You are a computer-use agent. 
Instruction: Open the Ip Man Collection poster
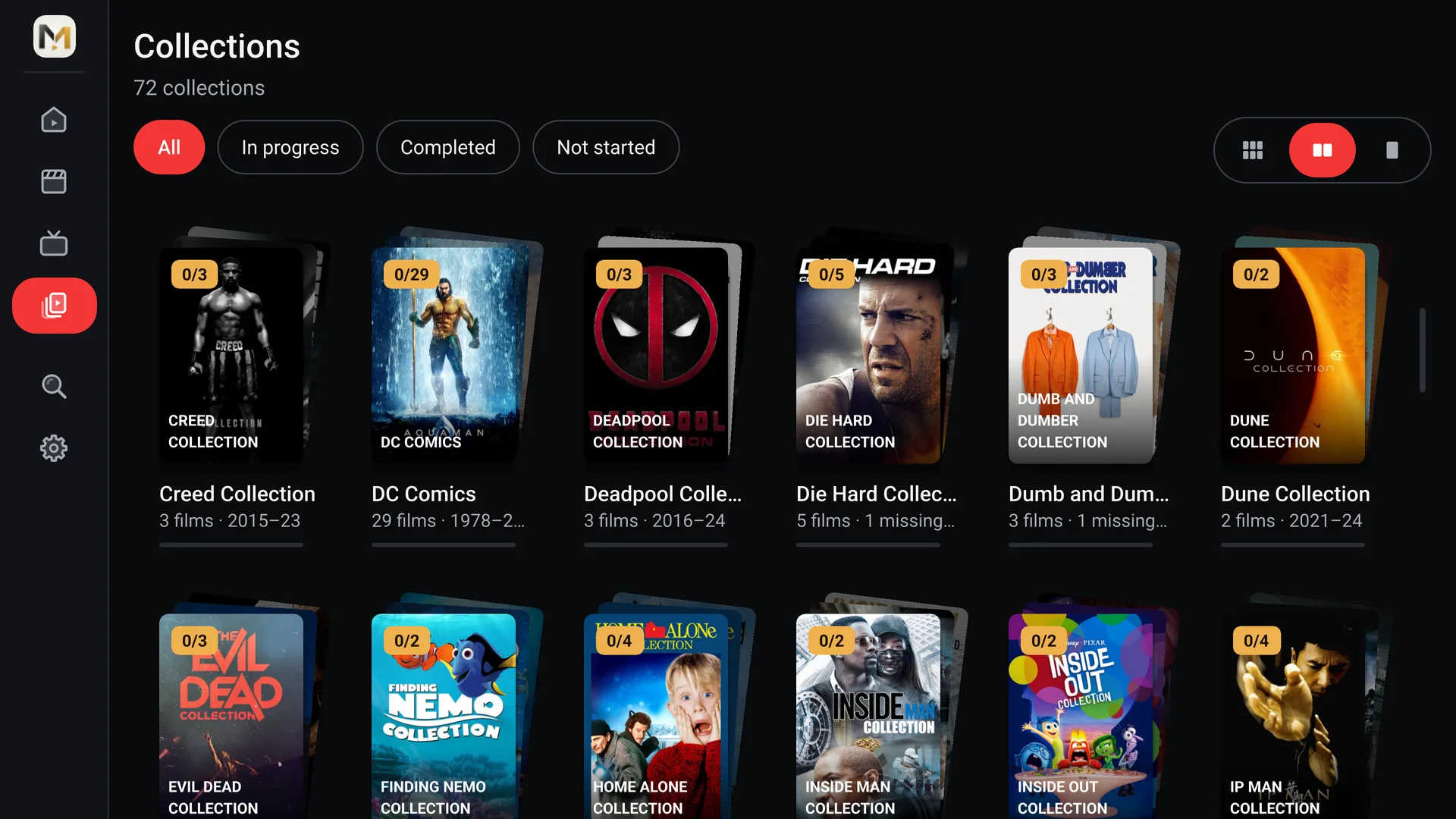[1293, 717]
